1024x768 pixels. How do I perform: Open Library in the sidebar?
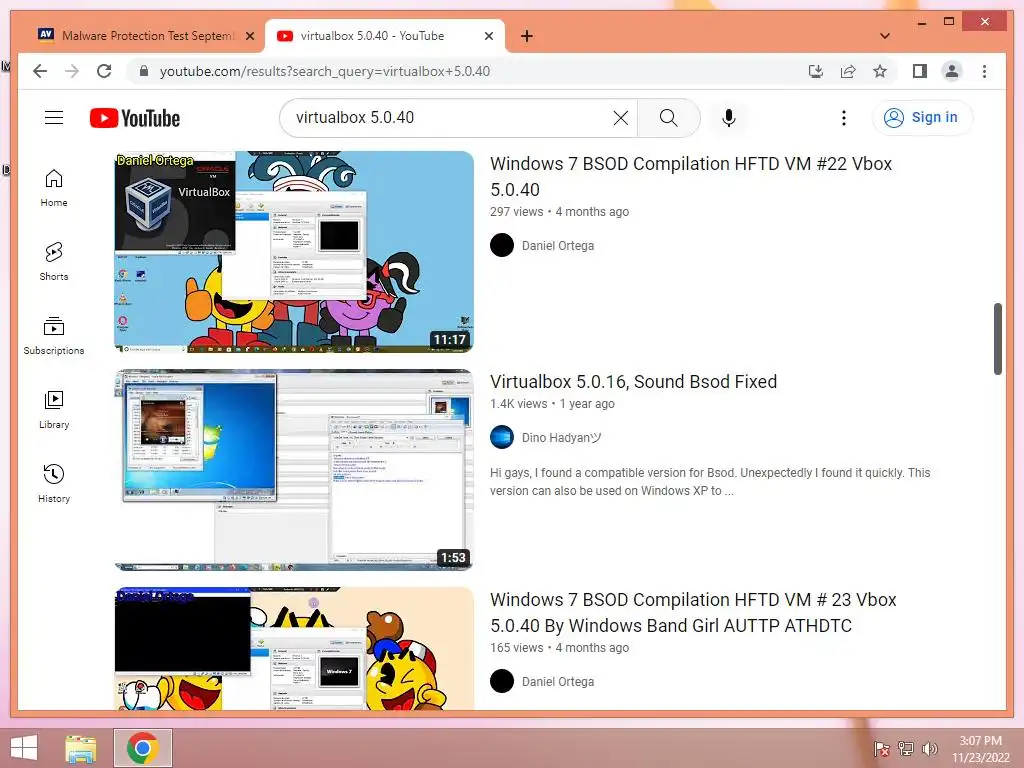pyautogui.click(x=54, y=409)
